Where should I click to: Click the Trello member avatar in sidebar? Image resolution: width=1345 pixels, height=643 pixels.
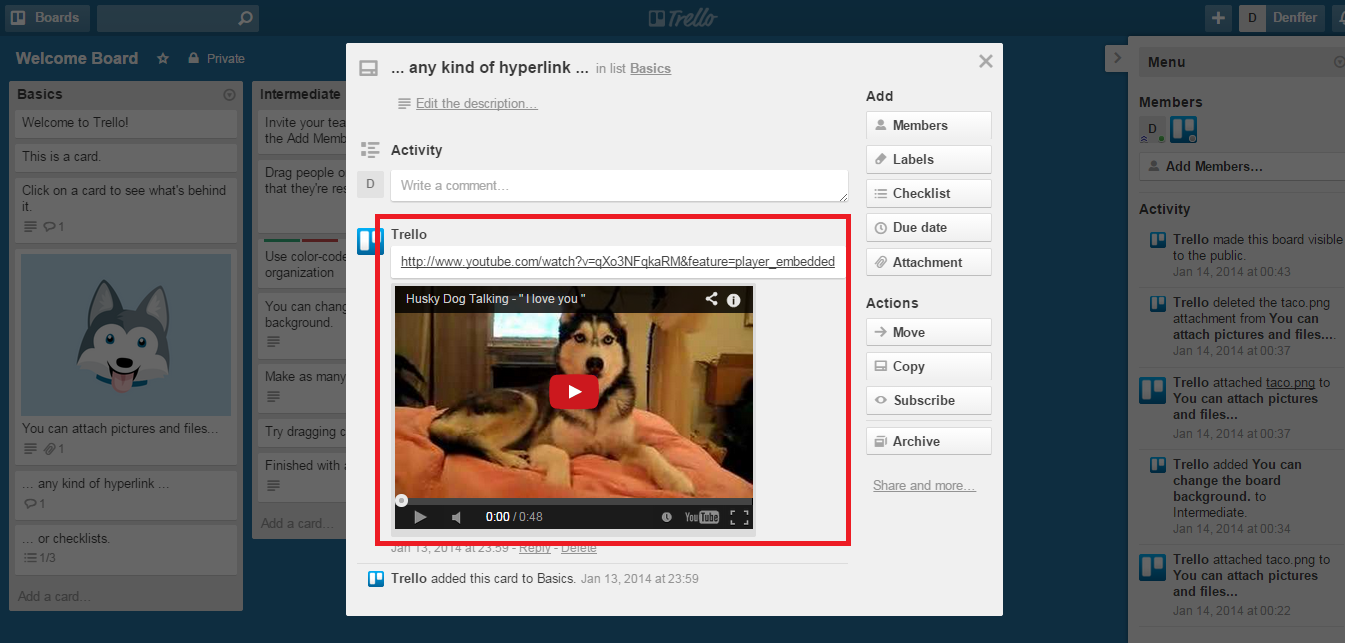1184,130
